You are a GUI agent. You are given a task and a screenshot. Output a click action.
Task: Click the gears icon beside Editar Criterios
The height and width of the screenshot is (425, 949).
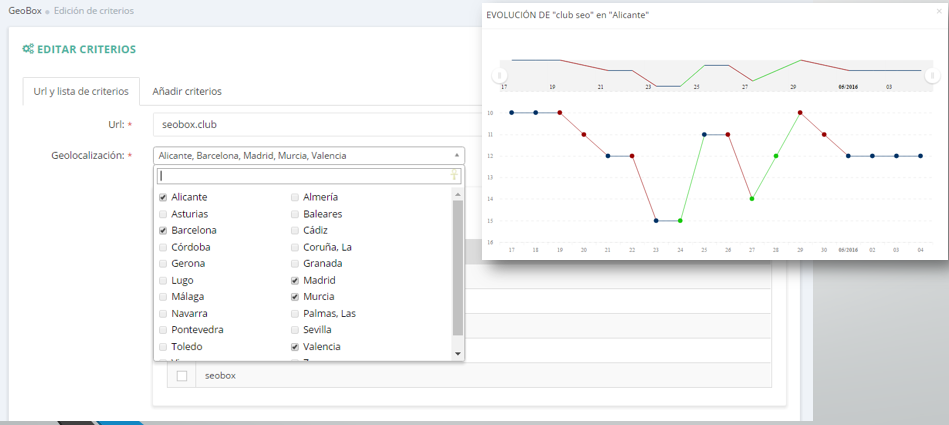[29, 49]
